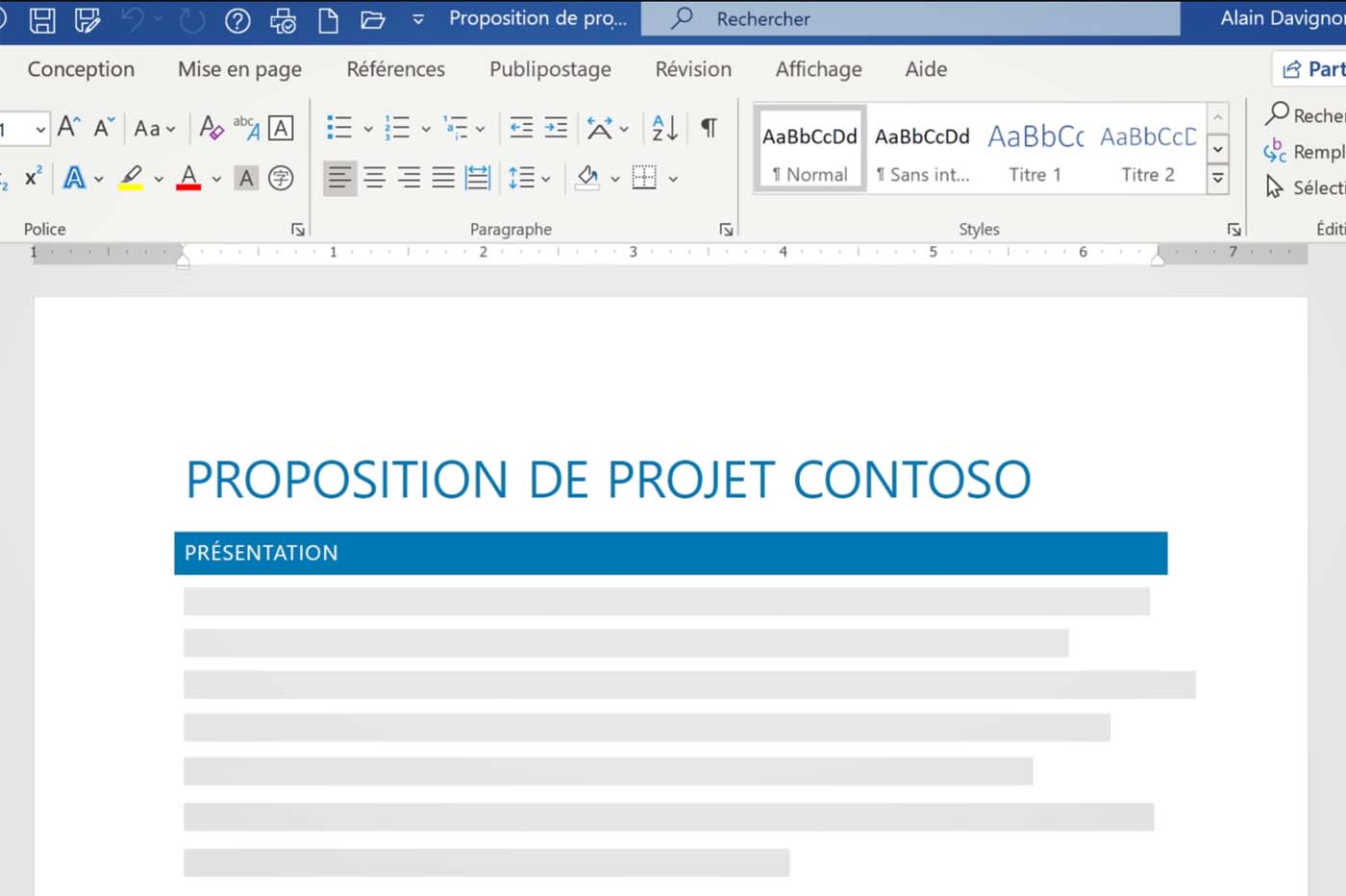Switch to the Publipostage tab

click(550, 69)
